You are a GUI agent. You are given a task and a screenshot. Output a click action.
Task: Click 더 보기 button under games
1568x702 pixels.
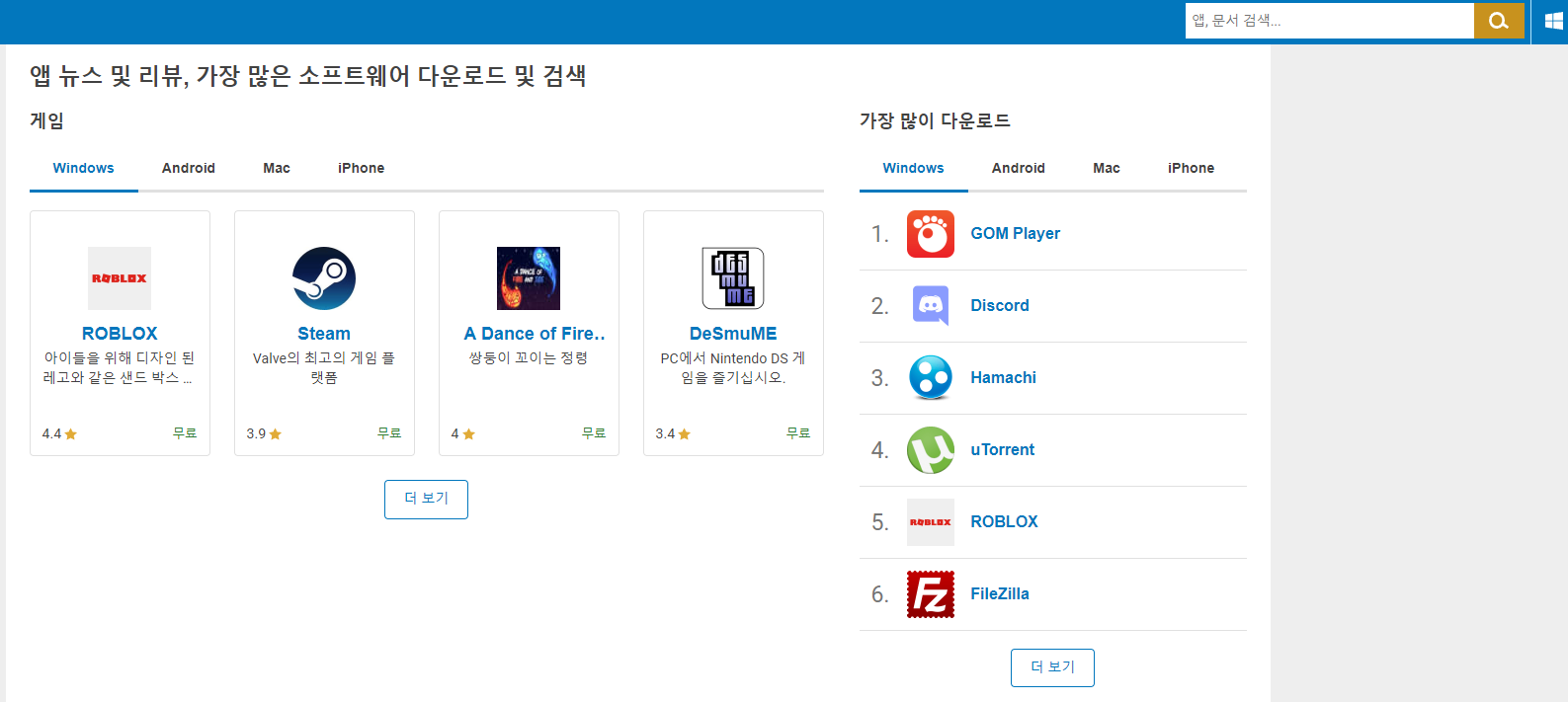[426, 500]
